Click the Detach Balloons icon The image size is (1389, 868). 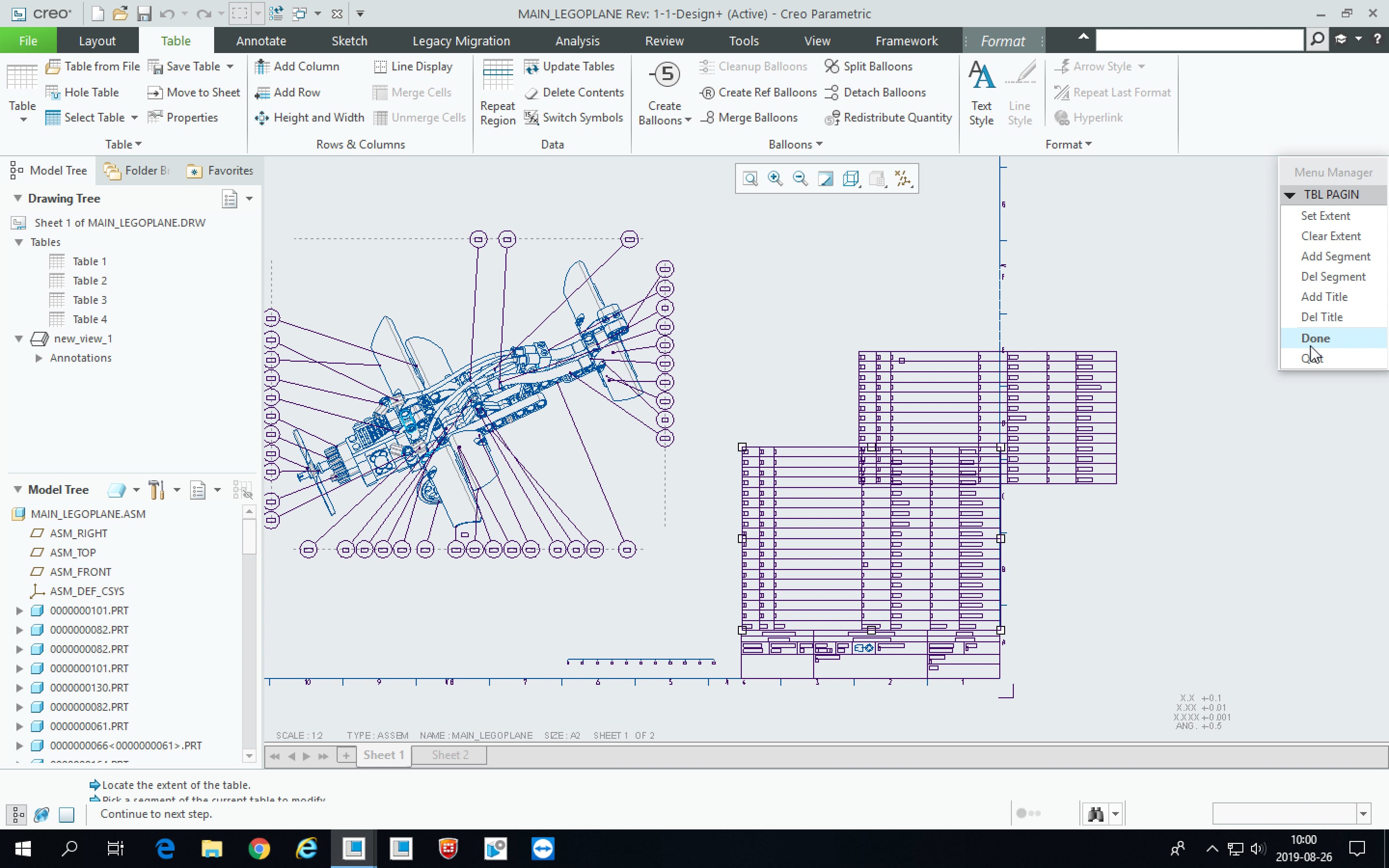tap(831, 92)
